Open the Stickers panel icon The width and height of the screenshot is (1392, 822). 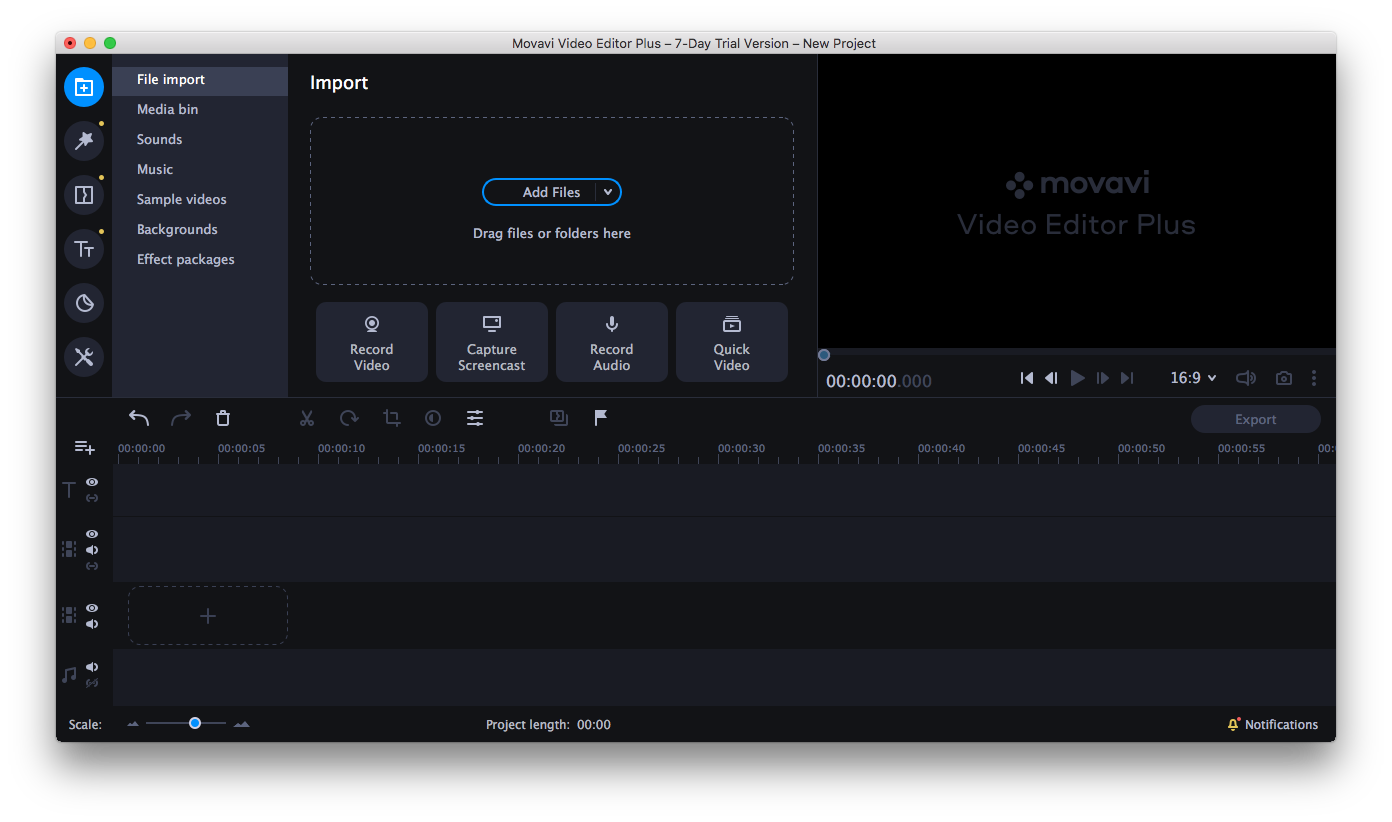pyautogui.click(x=84, y=303)
